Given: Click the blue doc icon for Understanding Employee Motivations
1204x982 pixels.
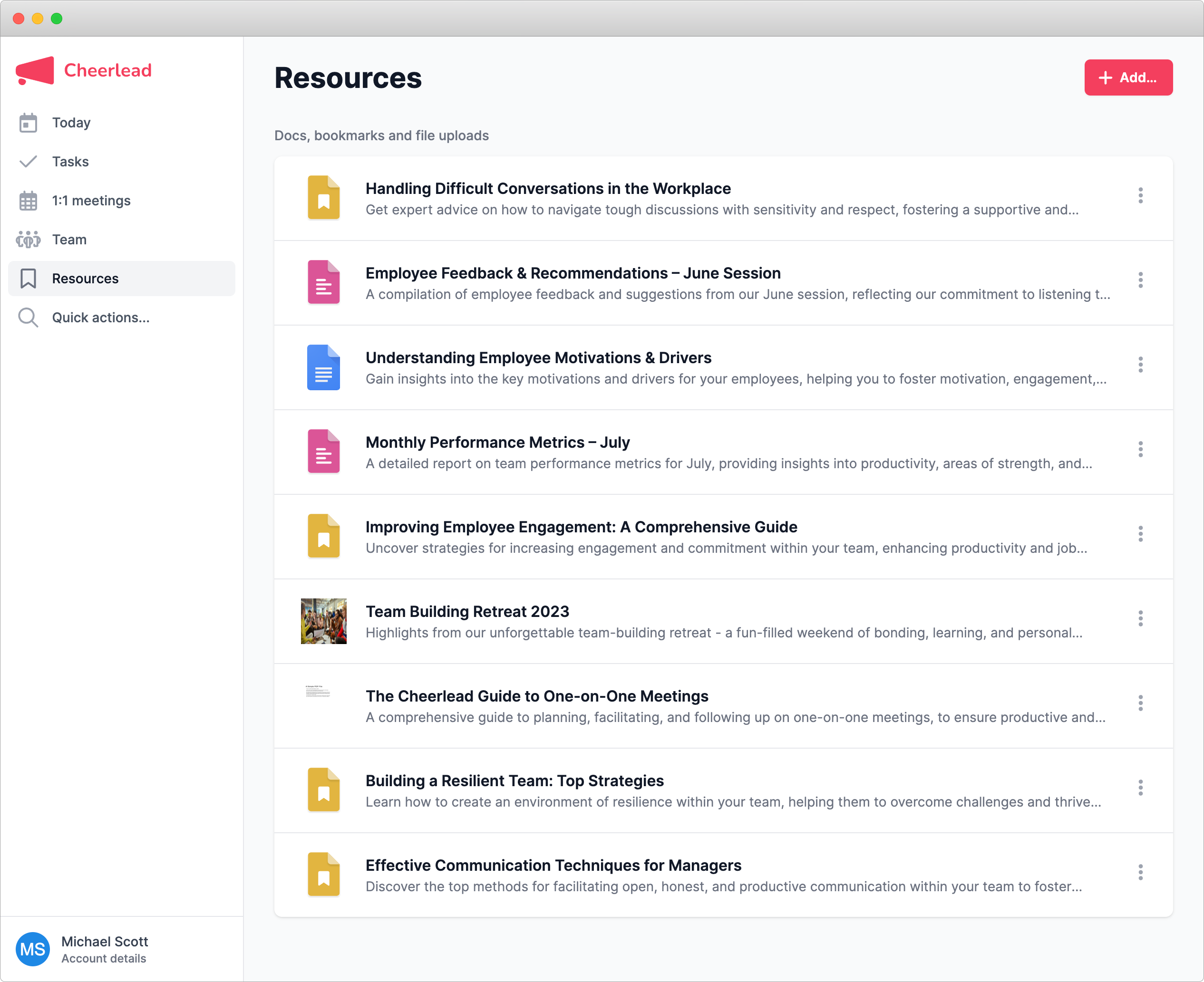Looking at the screenshot, I should click(324, 367).
